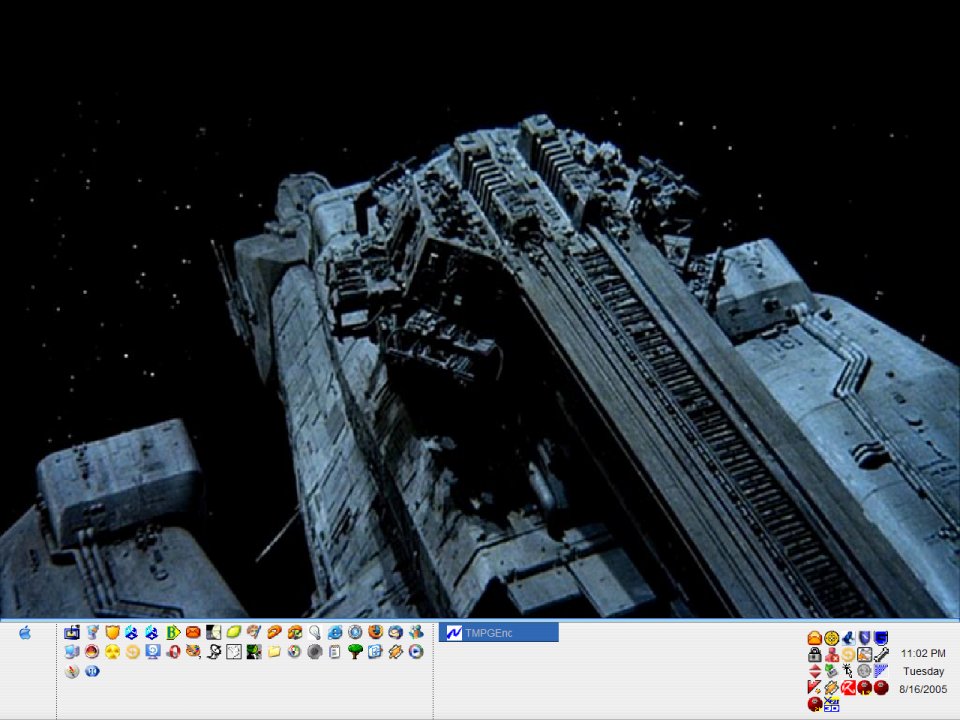Image resolution: width=960 pixels, height=720 pixels.
Task: Open the green tree quick launch icon
Action: (x=355, y=651)
